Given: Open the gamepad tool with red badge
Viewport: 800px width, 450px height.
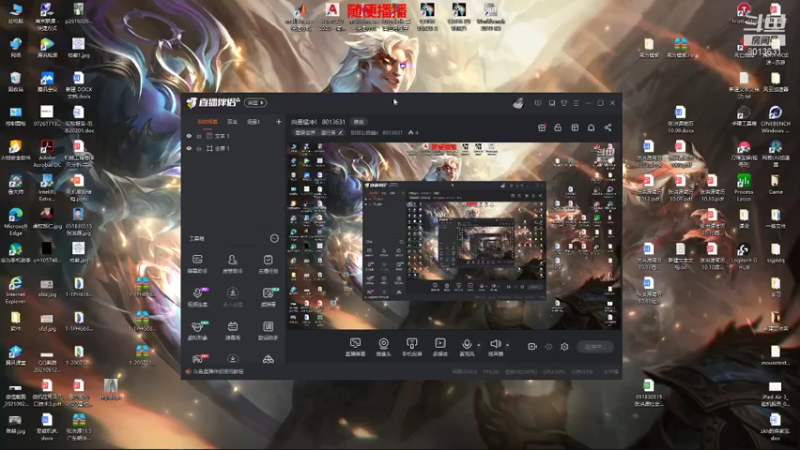Looking at the screenshot, I should 197,359.
